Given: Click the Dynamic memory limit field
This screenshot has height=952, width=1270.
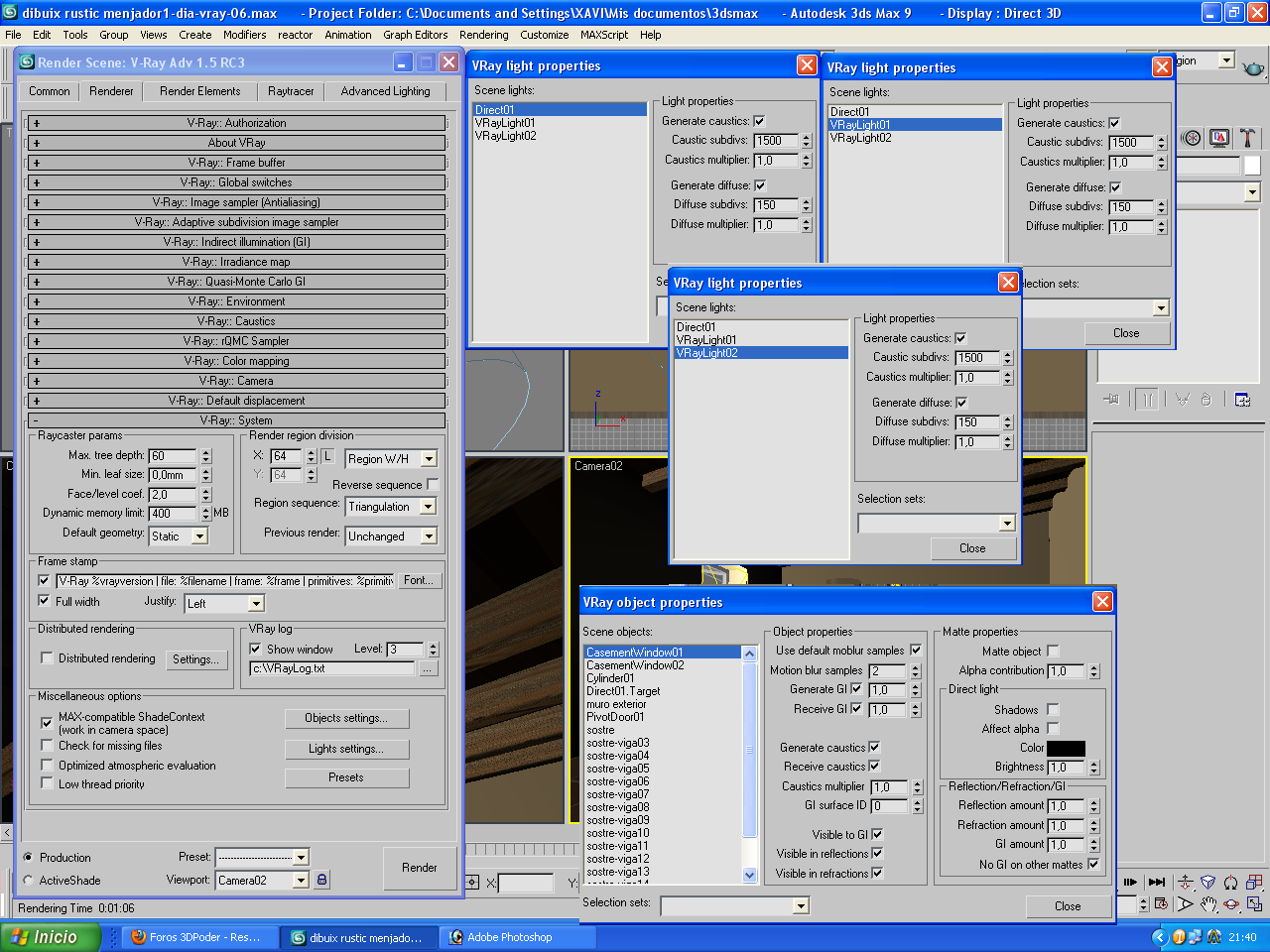Looking at the screenshot, I should pyautogui.click(x=173, y=514).
